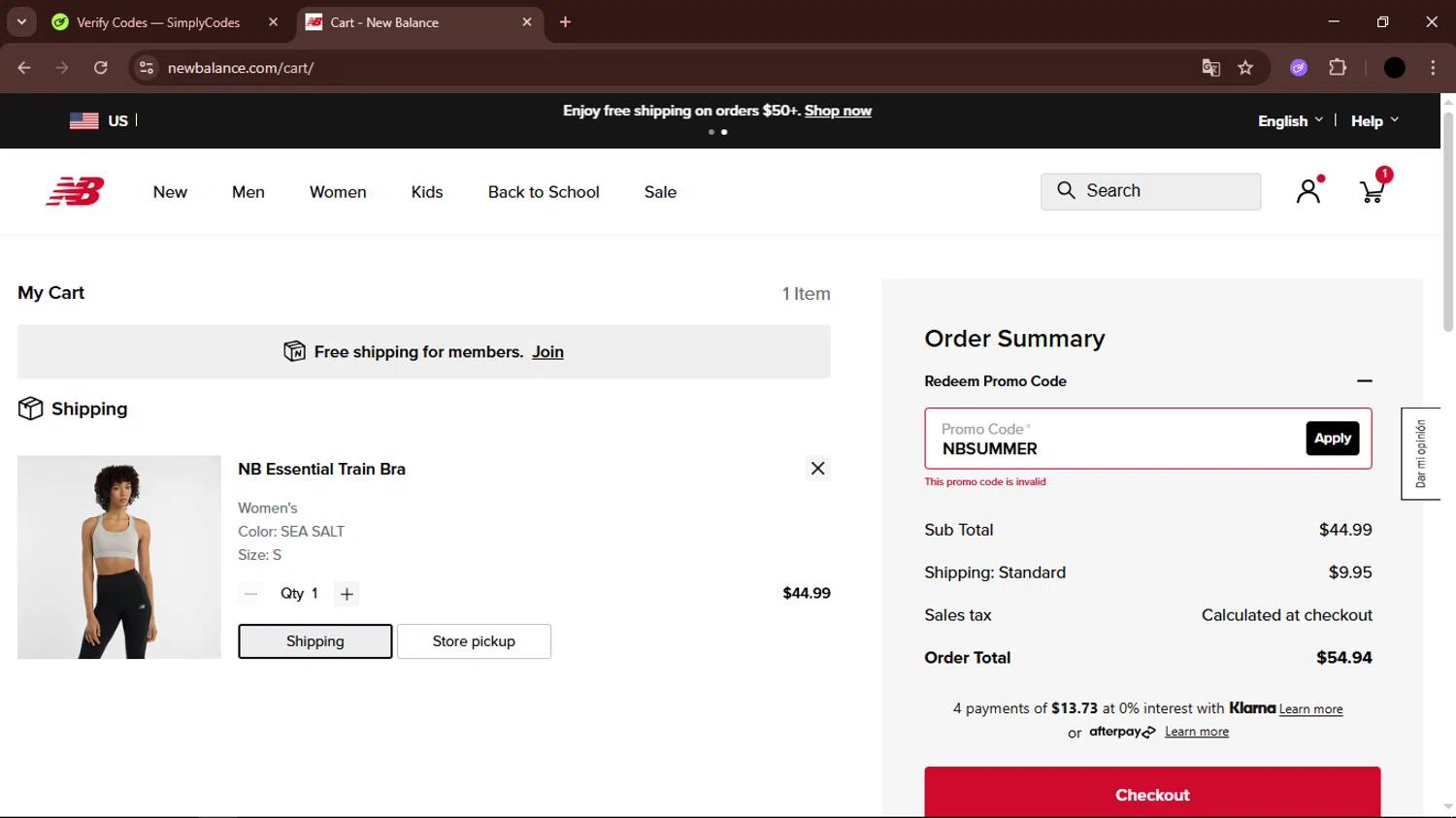Select the second banner carousel dot

click(x=724, y=132)
